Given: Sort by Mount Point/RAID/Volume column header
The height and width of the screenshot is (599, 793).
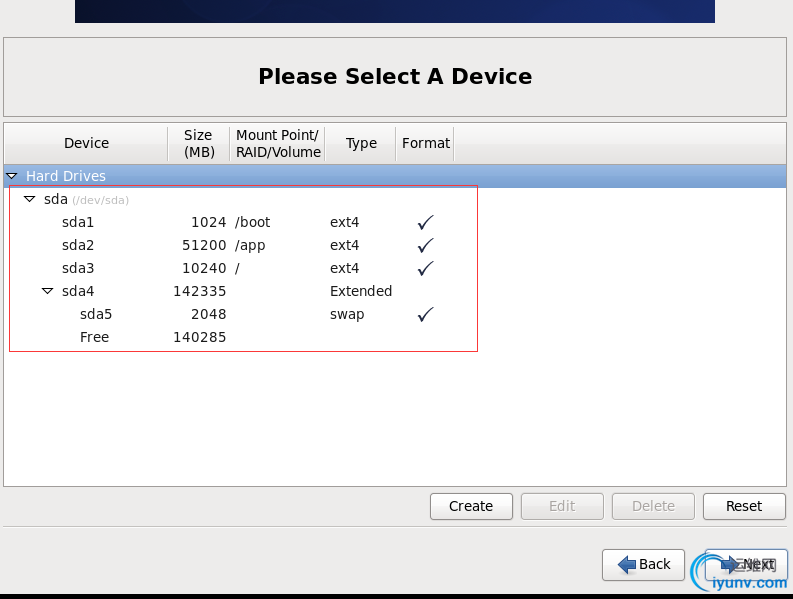Looking at the screenshot, I should (278, 144).
